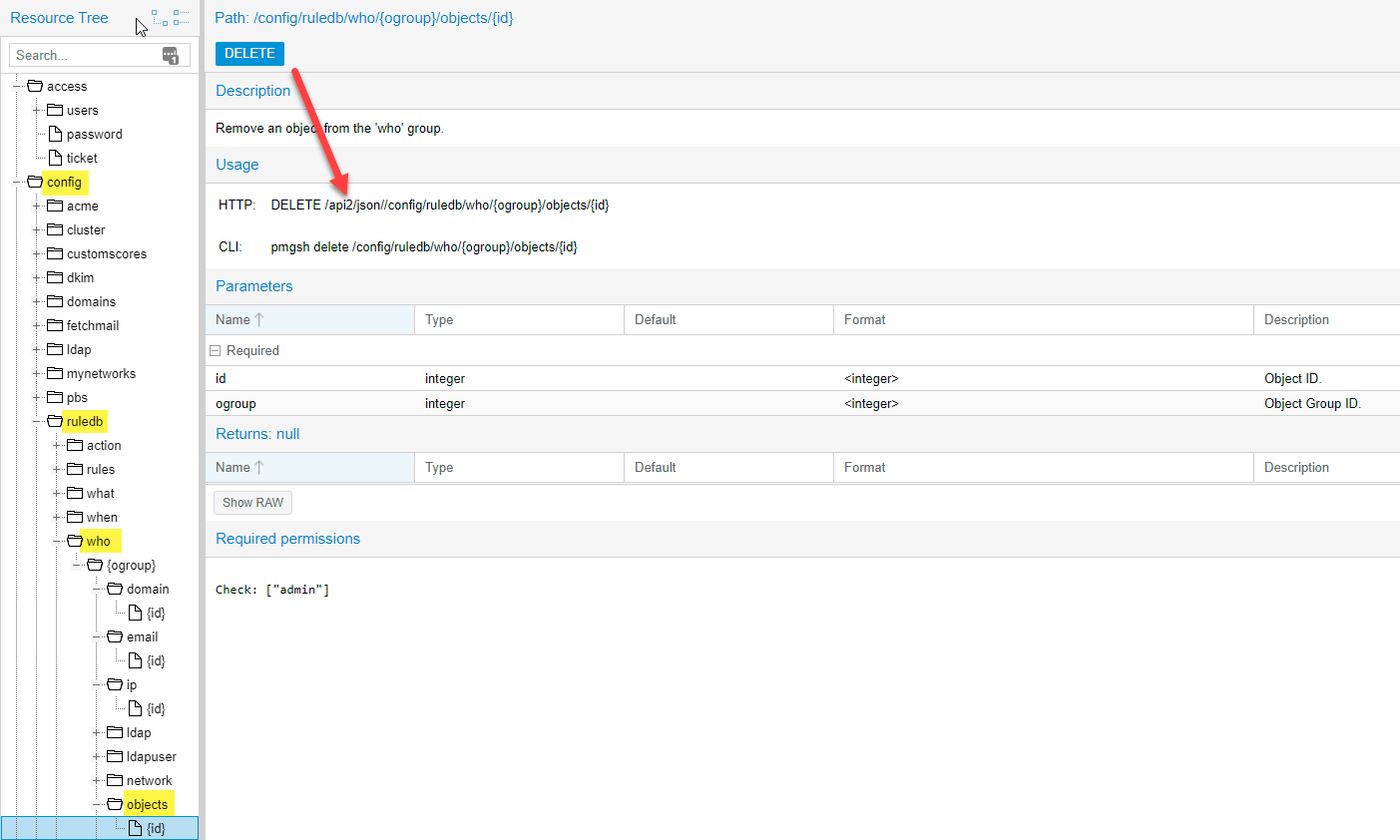Image resolution: width=1400 pixels, height=840 pixels.
Task: Sort parameters by Name column header
Action: pyautogui.click(x=309, y=319)
